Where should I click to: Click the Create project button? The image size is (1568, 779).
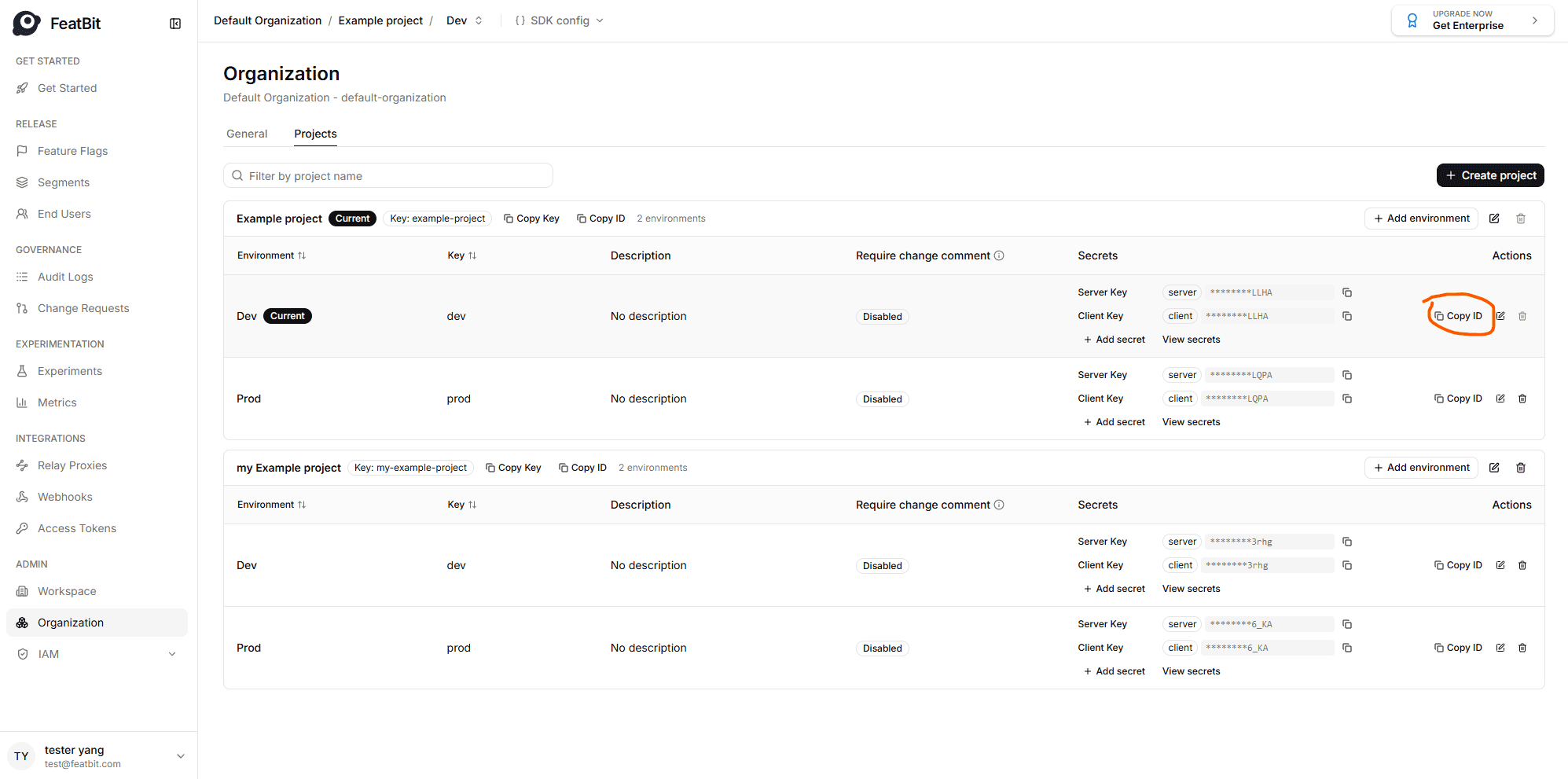1490,175
